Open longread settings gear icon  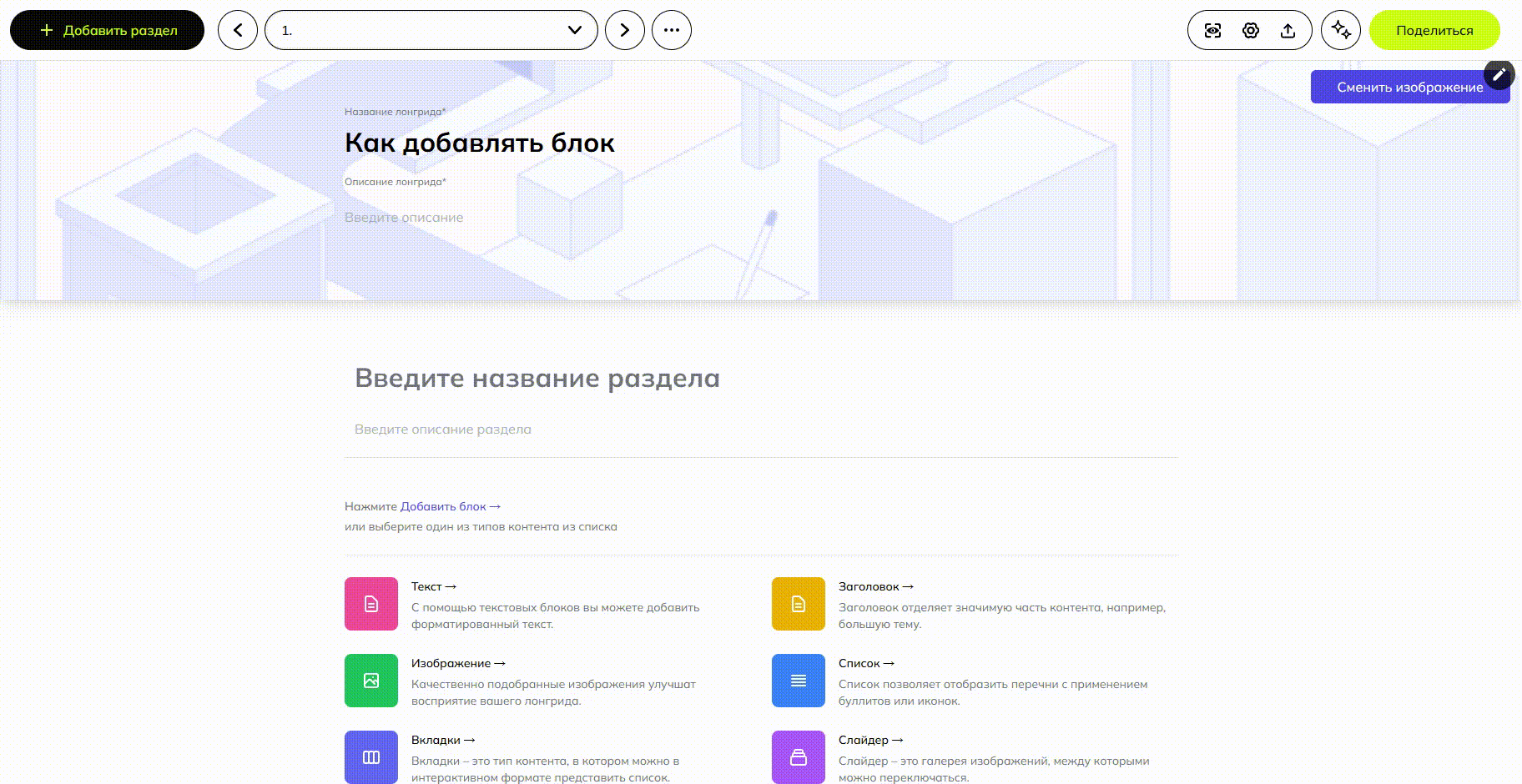pyautogui.click(x=1251, y=31)
